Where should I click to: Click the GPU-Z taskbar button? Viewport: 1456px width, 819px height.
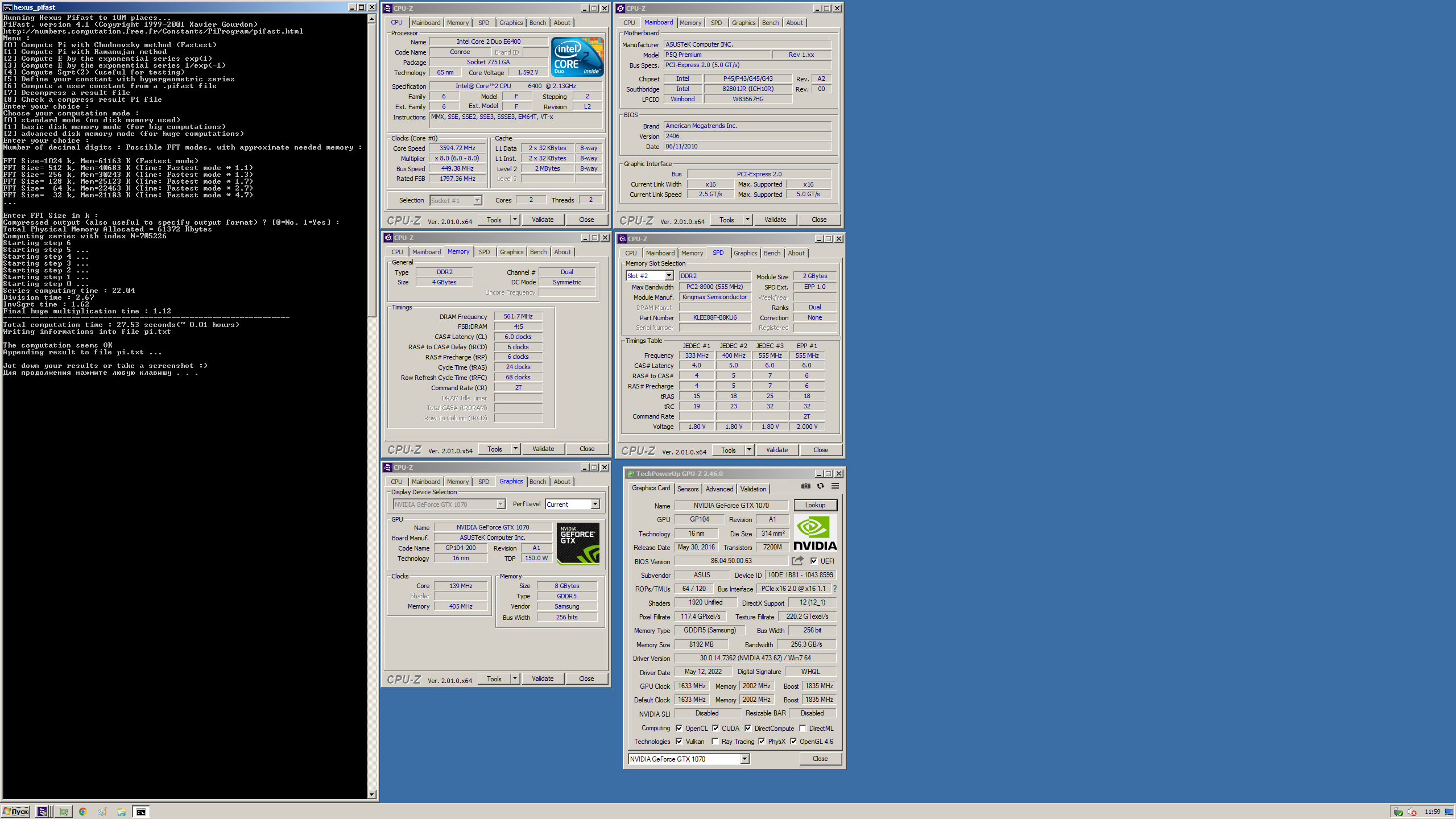(64, 812)
